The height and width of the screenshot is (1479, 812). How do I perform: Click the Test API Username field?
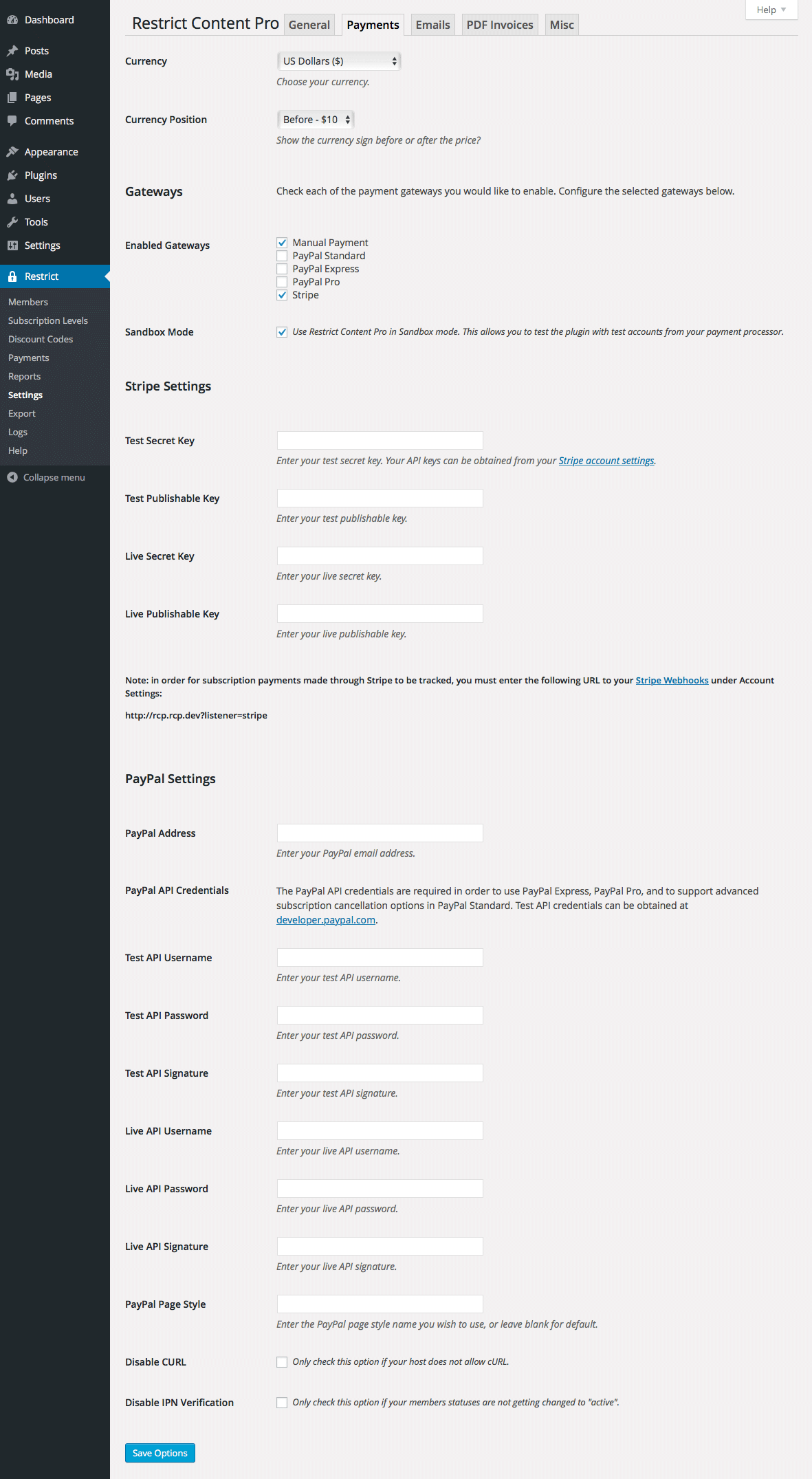[x=380, y=958]
